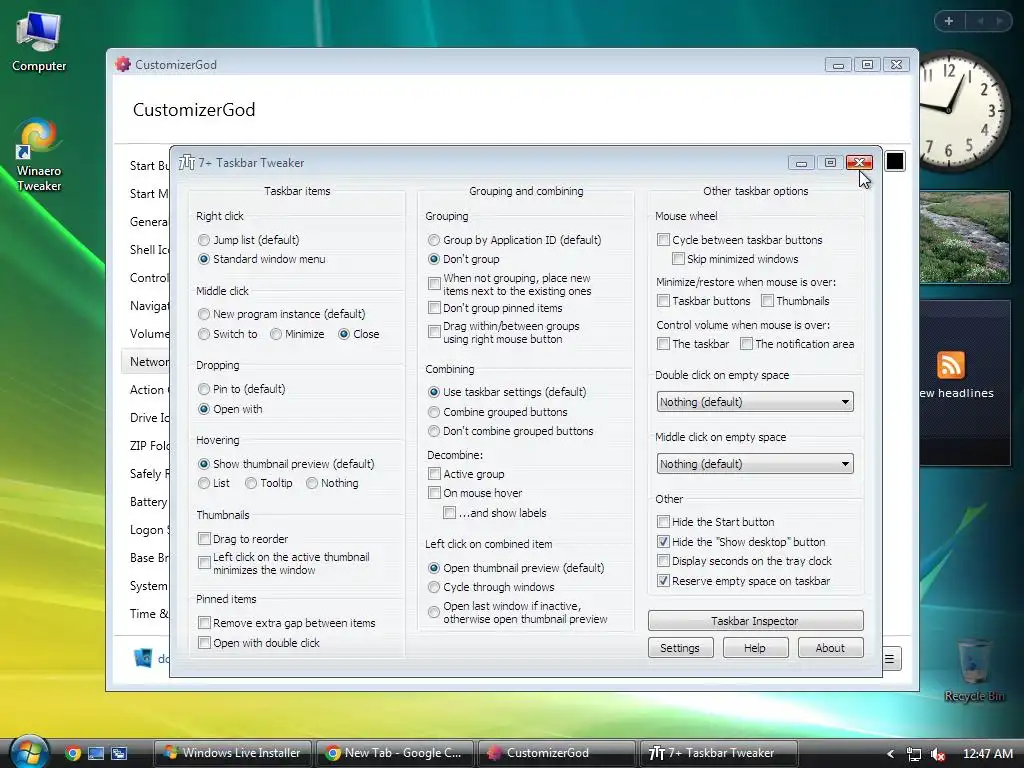This screenshot has height=768, width=1024.
Task: Click the Settings button
Action: (680, 648)
